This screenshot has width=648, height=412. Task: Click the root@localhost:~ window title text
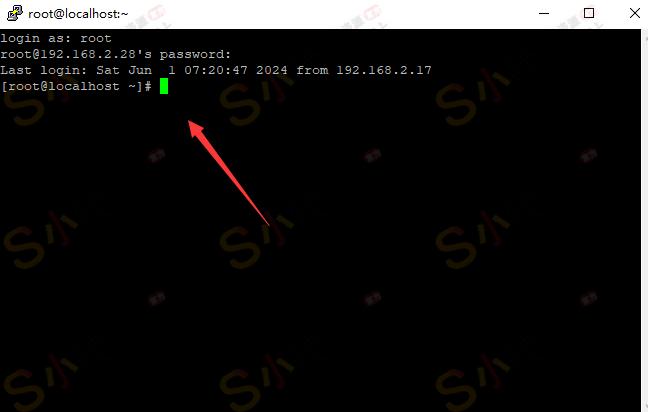click(78, 14)
